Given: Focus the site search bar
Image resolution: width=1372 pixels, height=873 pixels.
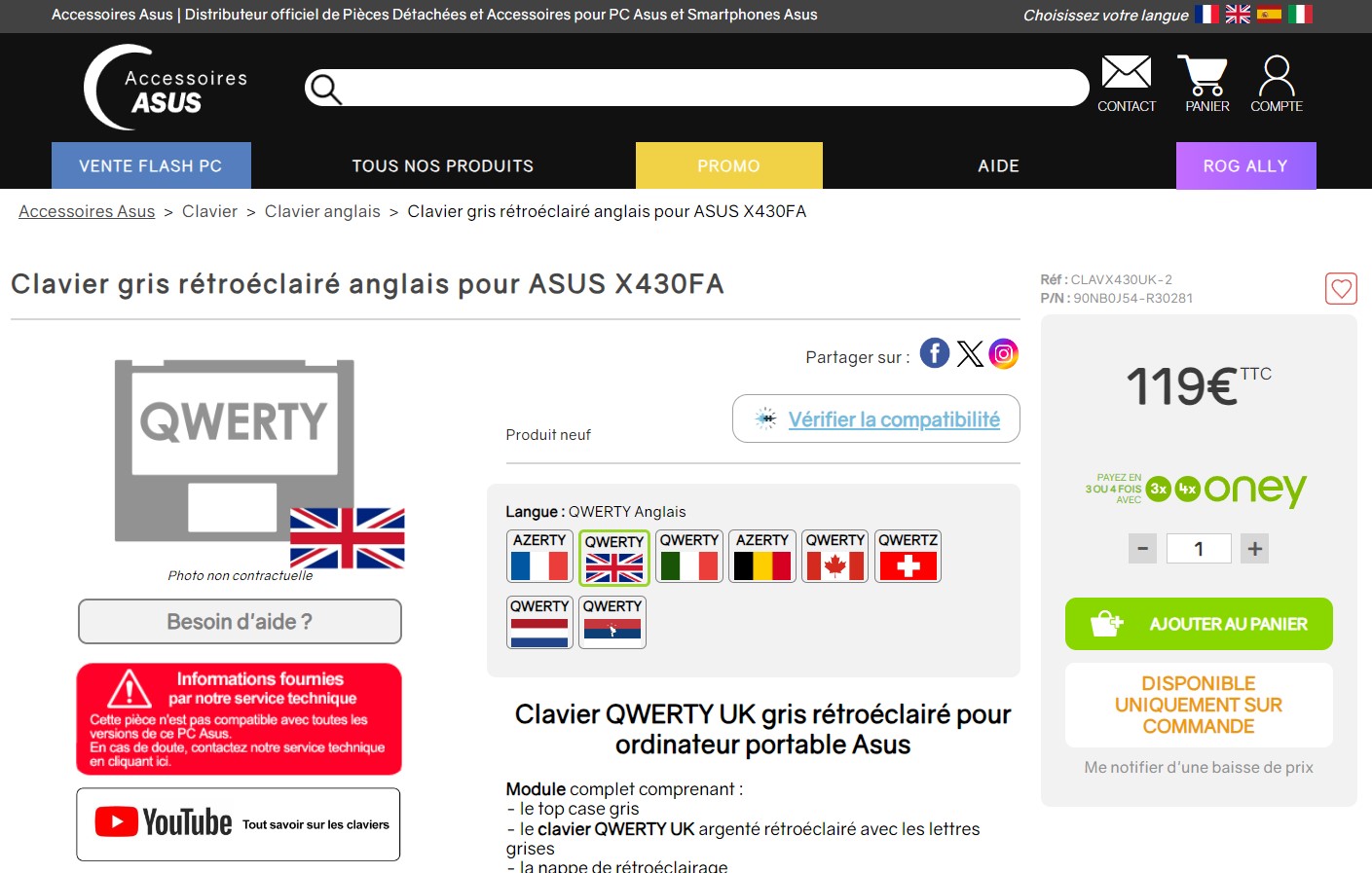Looking at the screenshot, I should click(697, 88).
